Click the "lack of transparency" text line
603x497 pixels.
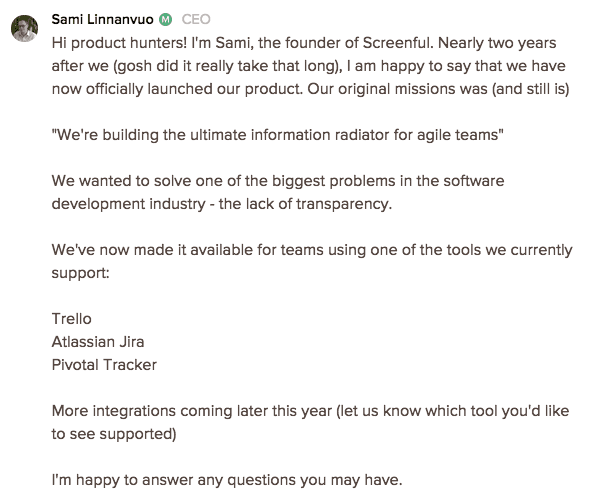[222, 204]
